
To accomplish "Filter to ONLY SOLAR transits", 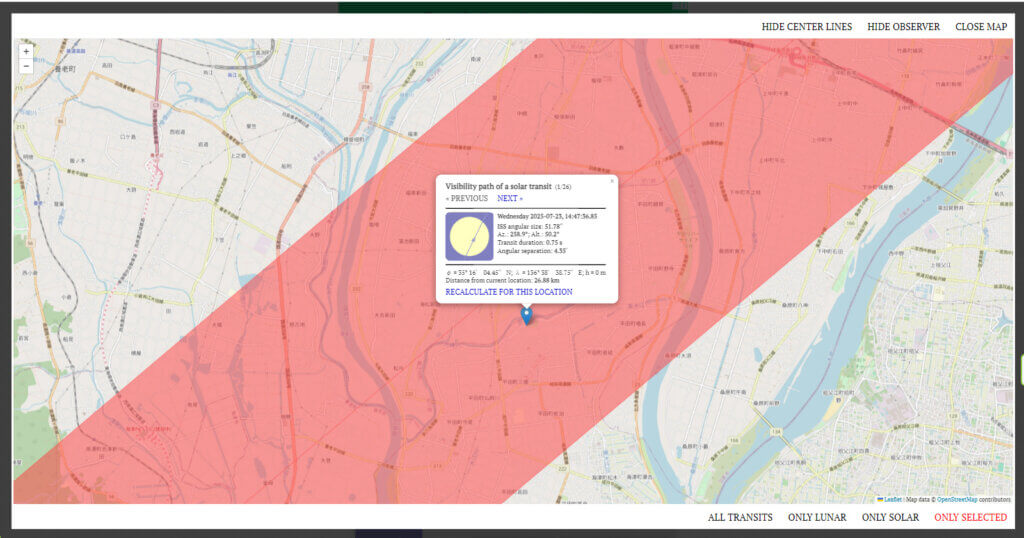I will [x=890, y=517].
